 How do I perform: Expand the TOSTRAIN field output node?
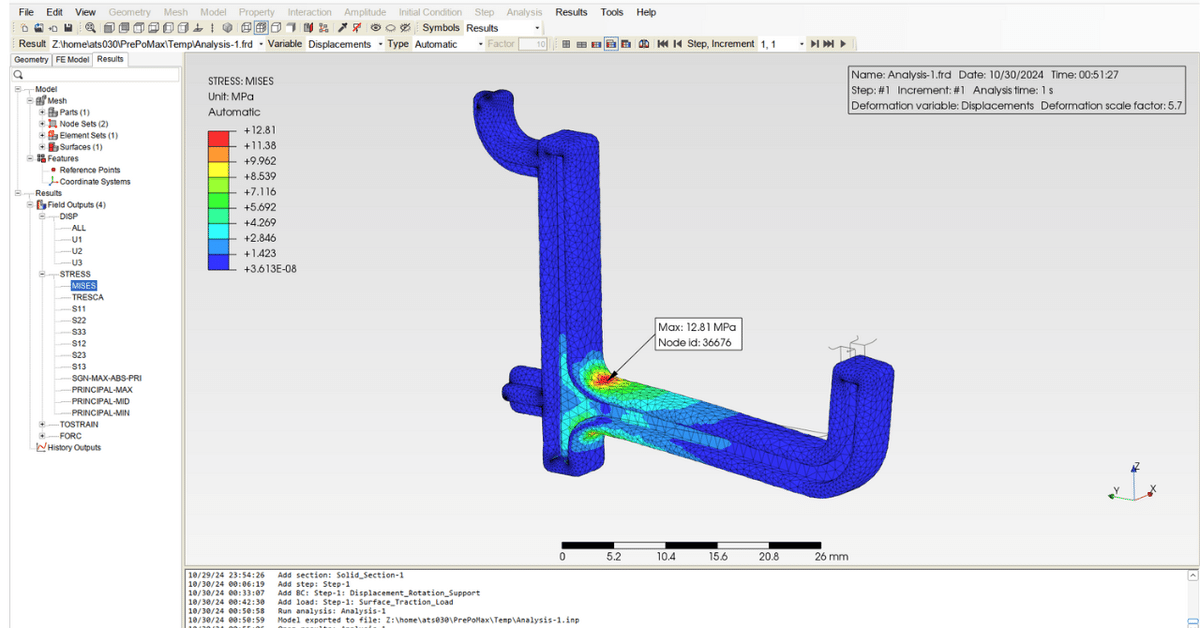coord(42,424)
